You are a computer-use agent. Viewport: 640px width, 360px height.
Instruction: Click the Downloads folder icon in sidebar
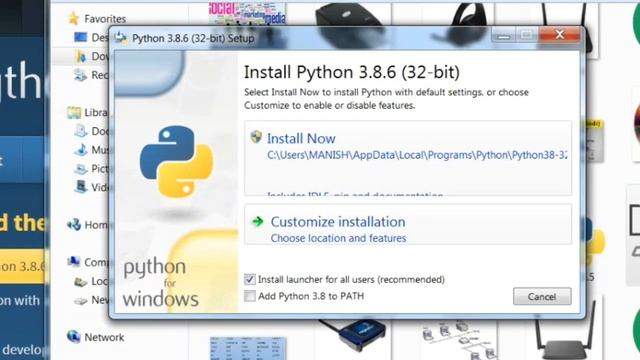pyautogui.click(x=81, y=56)
